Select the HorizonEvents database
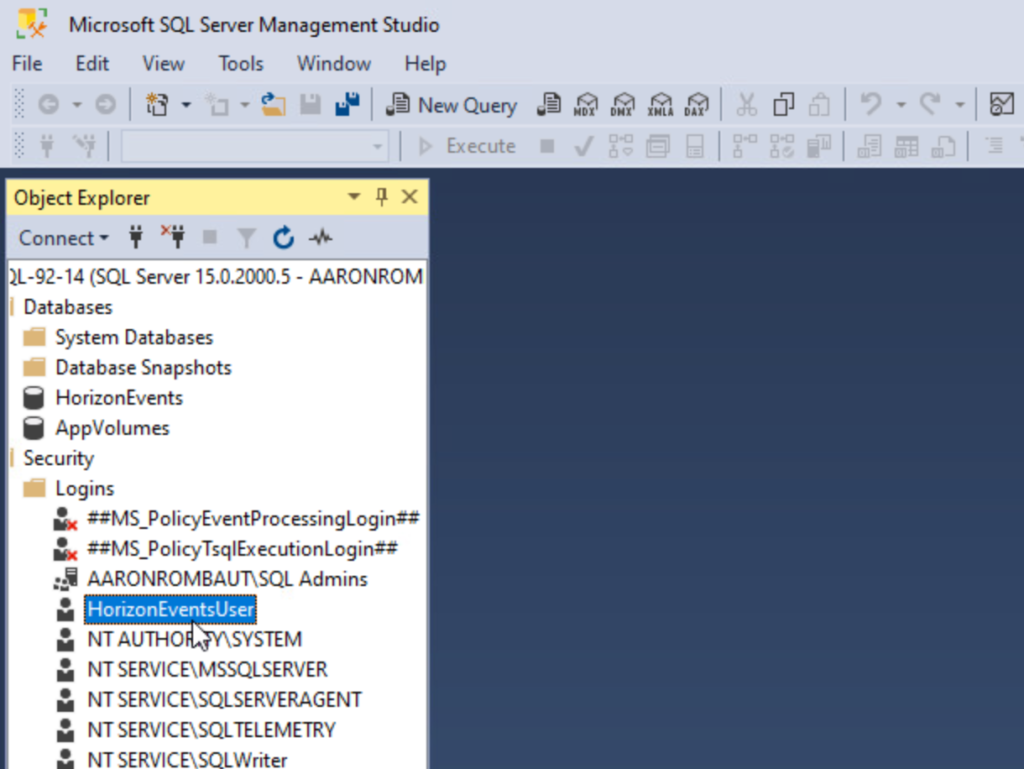Viewport: 1024px width, 769px height. 119,398
